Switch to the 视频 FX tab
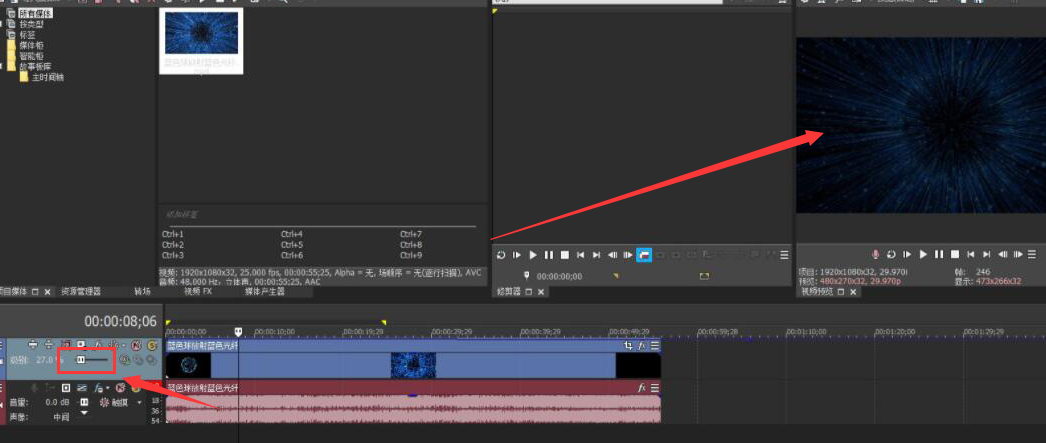Image resolution: width=1046 pixels, height=443 pixels. point(197,292)
